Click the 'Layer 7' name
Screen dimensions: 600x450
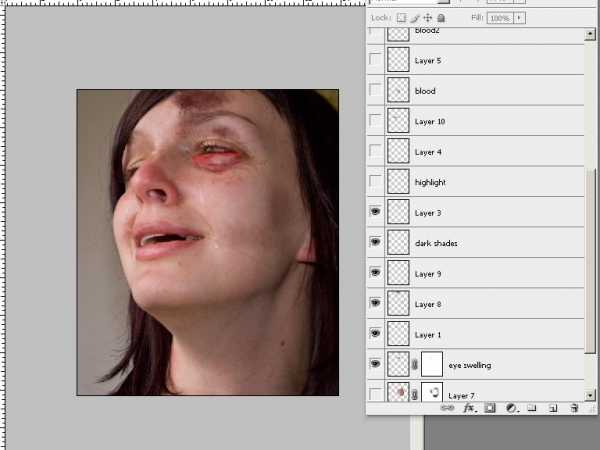pos(461,396)
